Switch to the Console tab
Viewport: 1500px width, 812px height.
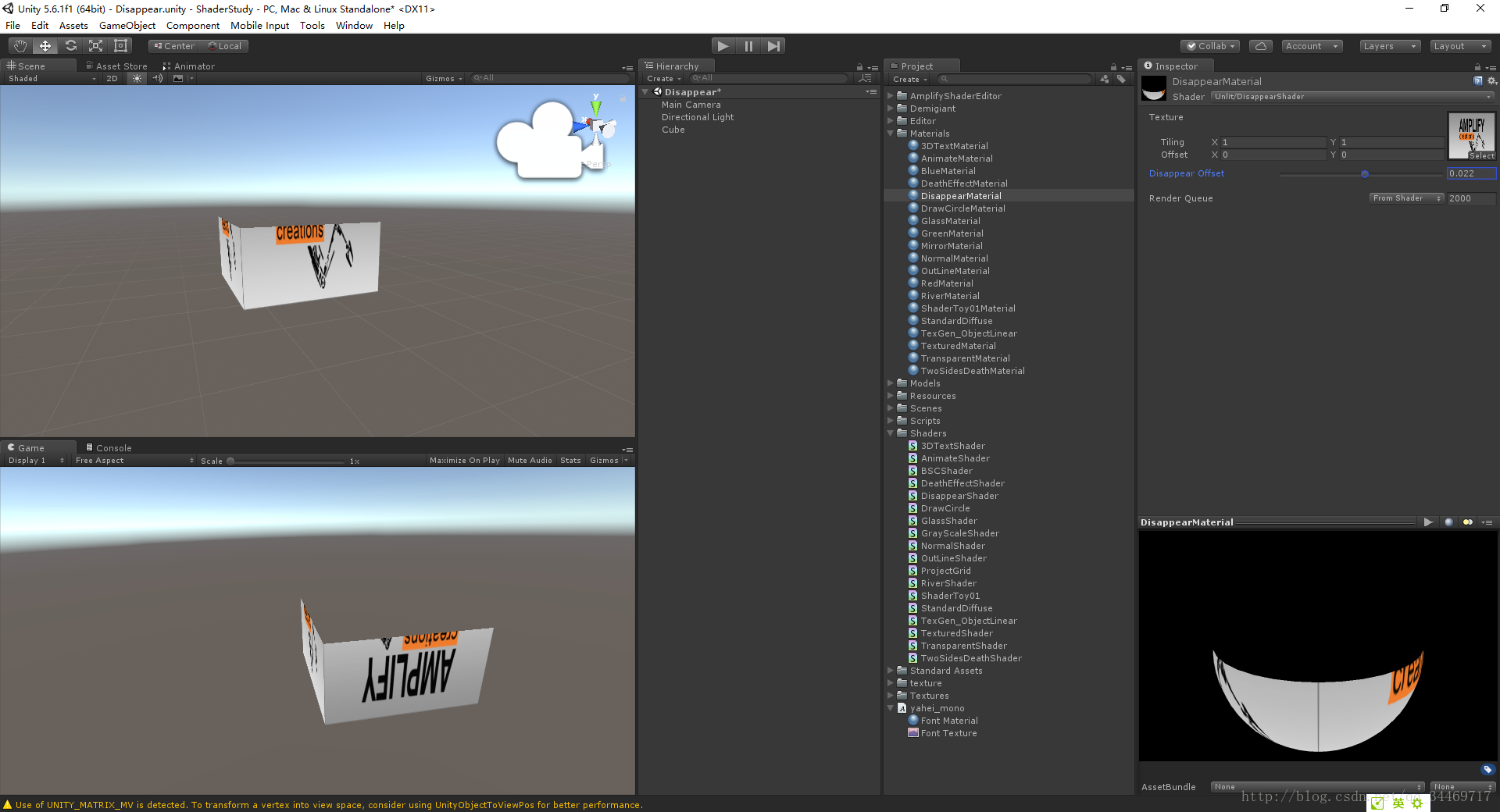coord(109,448)
